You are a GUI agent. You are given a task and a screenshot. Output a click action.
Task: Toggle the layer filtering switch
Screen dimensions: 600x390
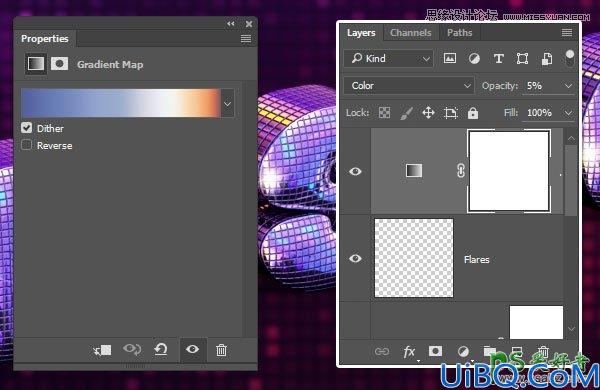tap(570, 59)
